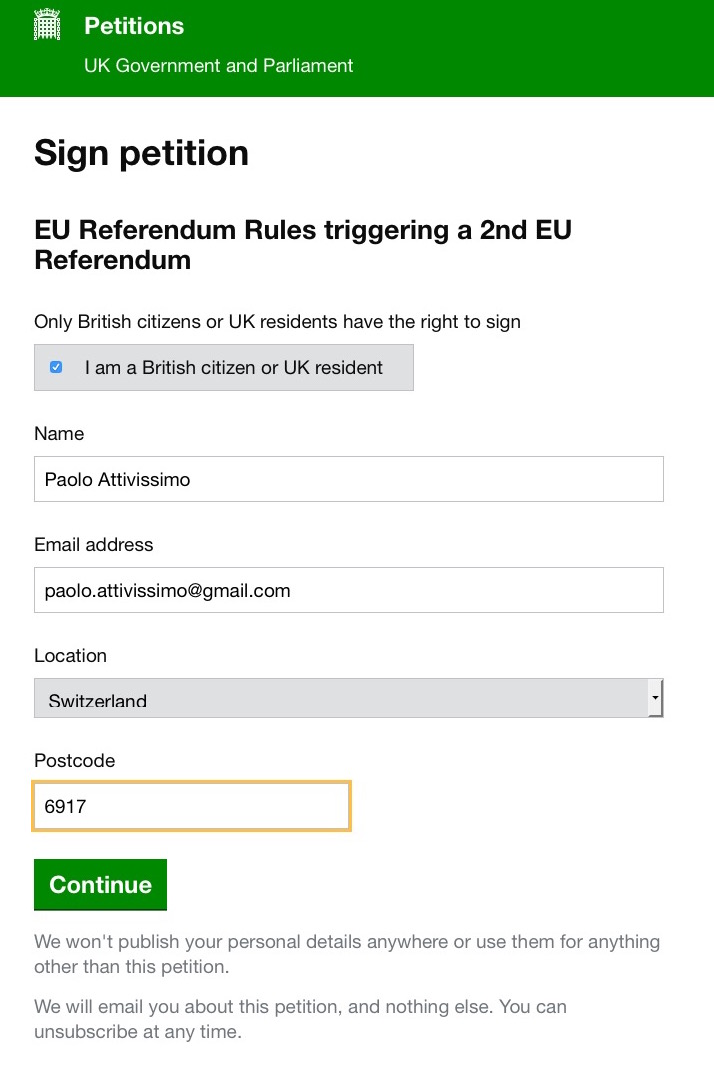Click the 'Email address' field label

[x=93, y=545]
